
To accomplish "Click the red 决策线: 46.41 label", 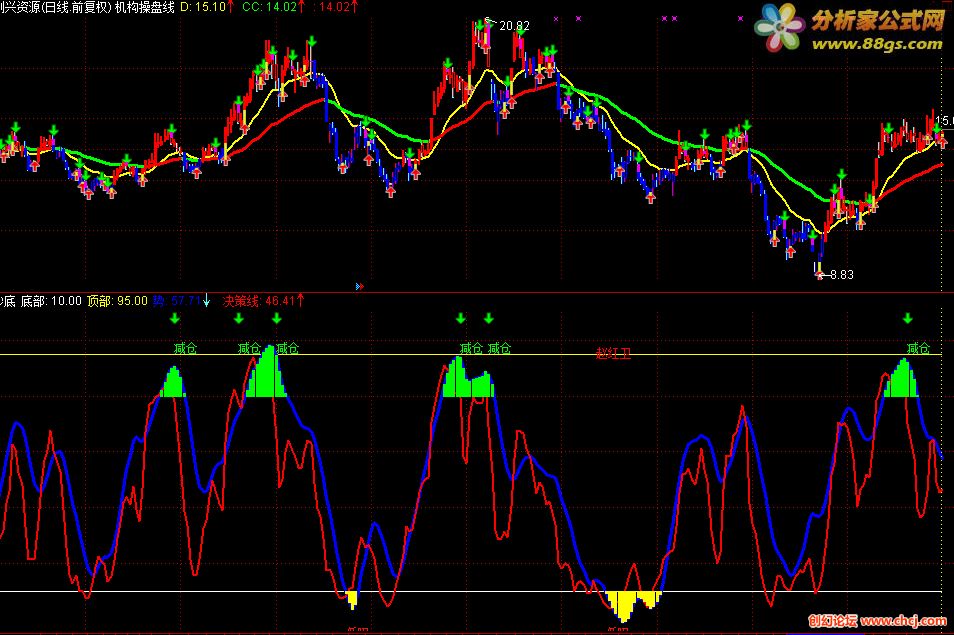I will (x=259, y=300).
